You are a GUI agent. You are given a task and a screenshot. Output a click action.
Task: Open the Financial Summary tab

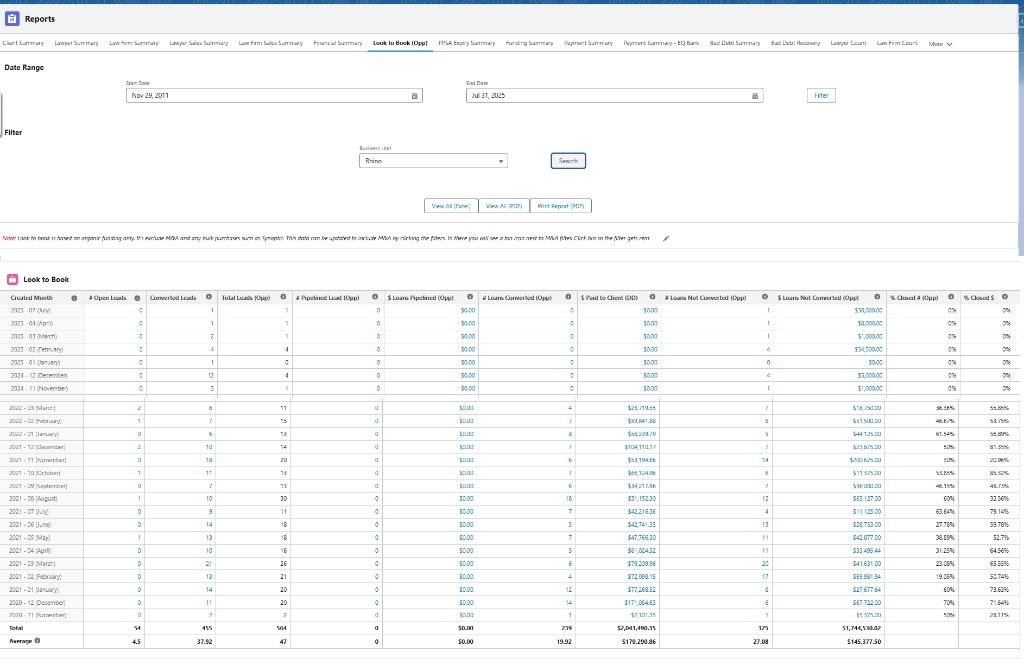pos(338,43)
